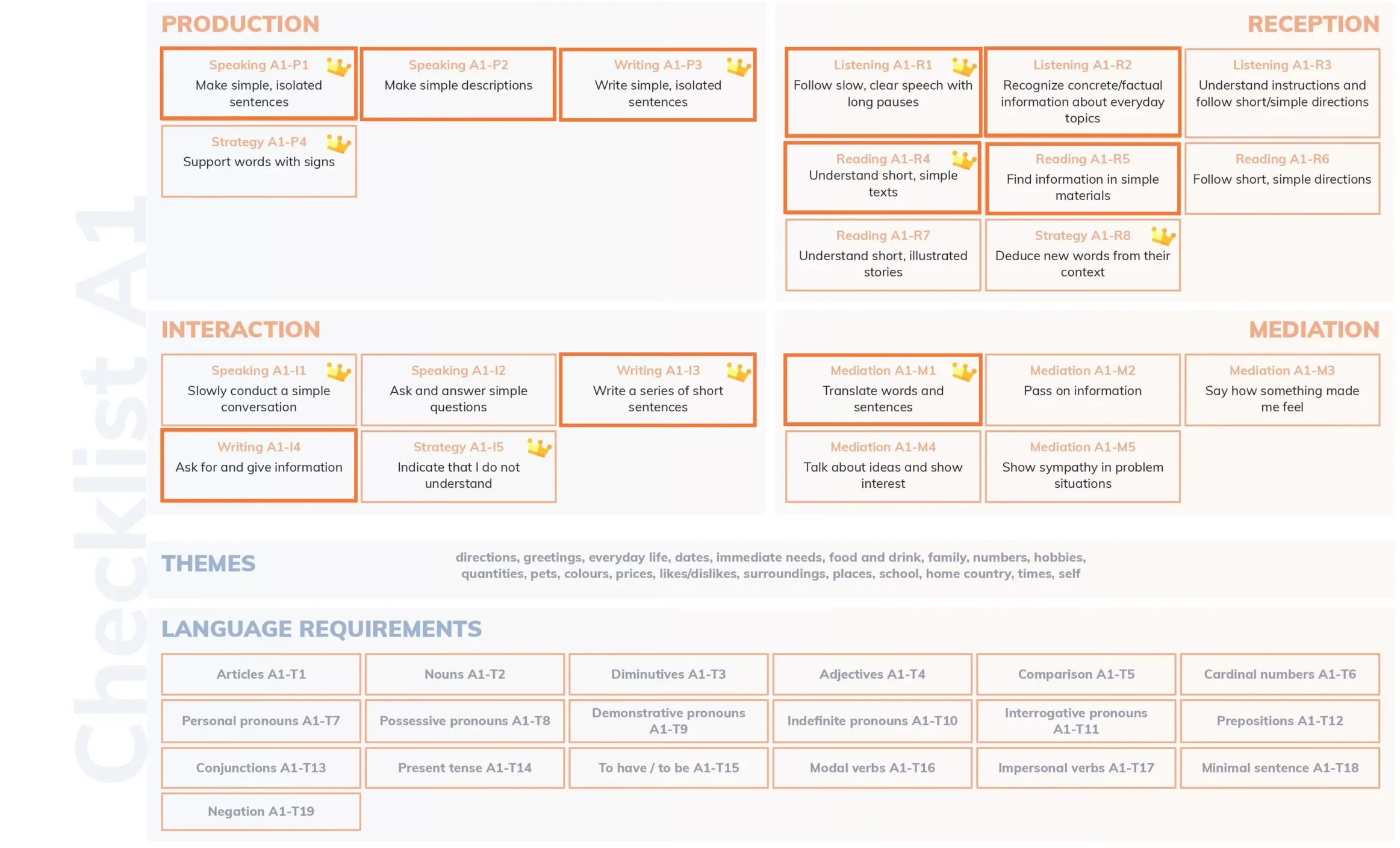
Task: Click 'Slowly conduct a simple conversation' text
Action: tap(259, 399)
